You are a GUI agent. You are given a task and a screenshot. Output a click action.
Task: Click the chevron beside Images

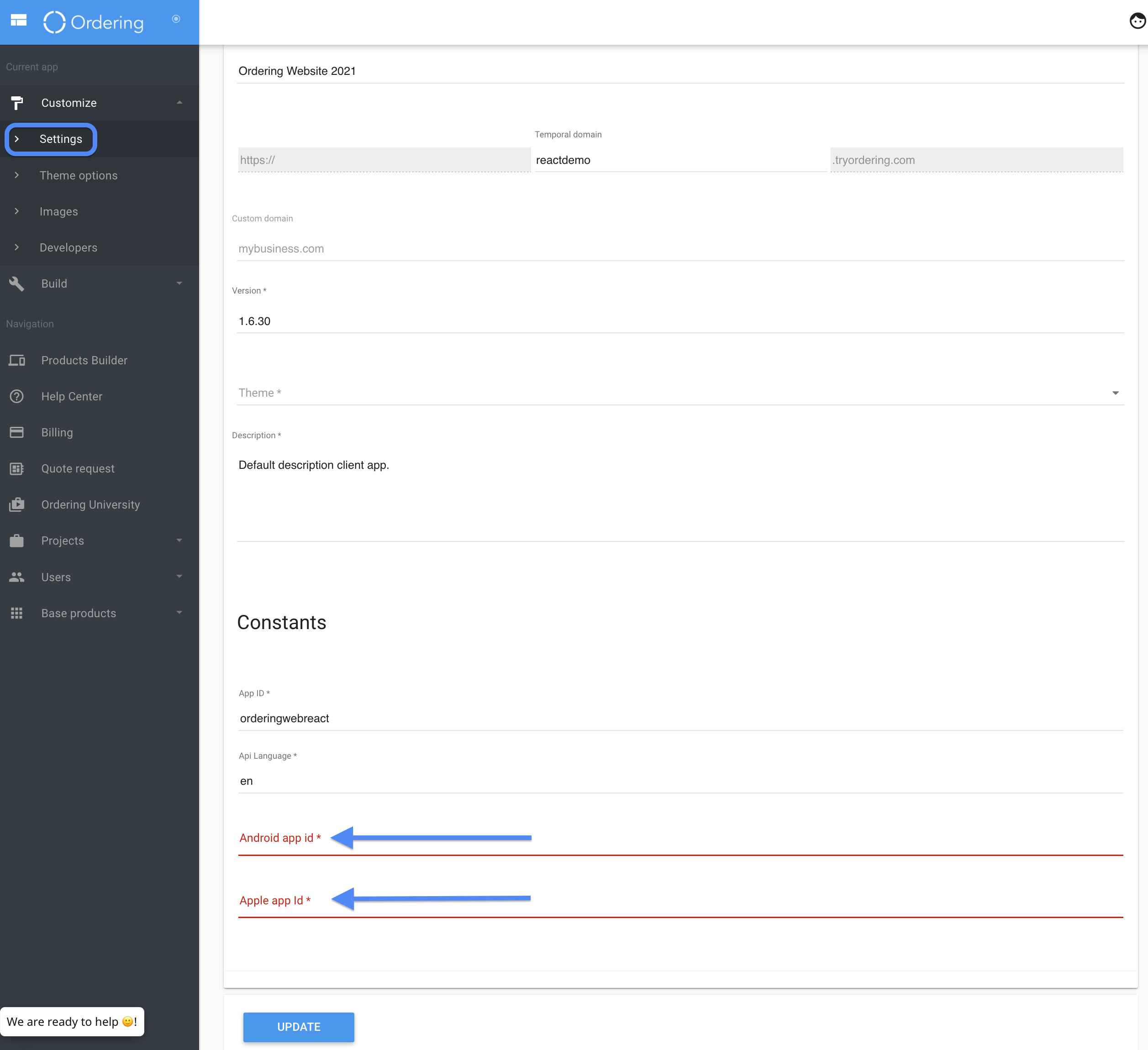[x=16, y=210]
